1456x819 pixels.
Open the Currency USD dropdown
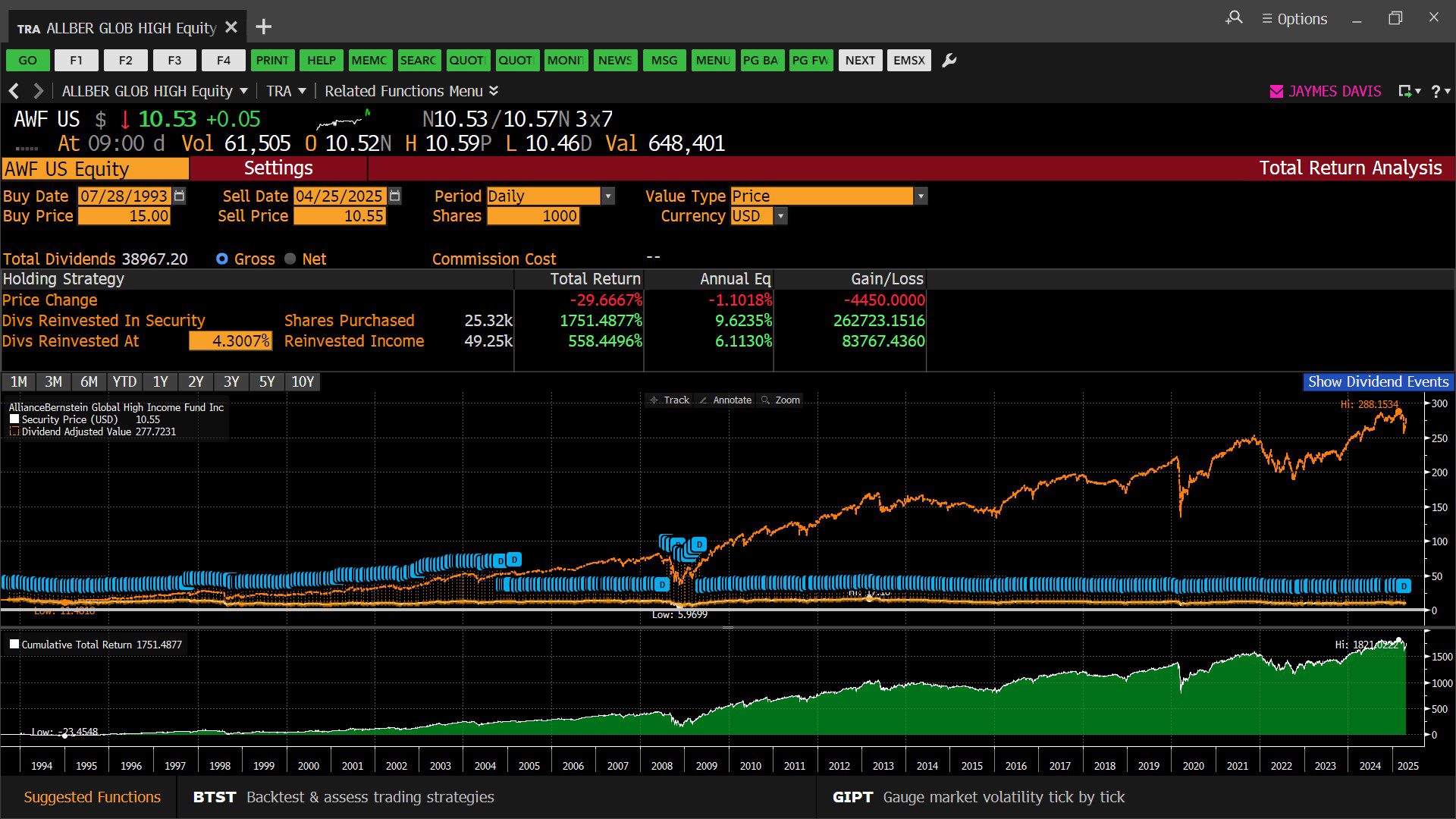point(780,216)
